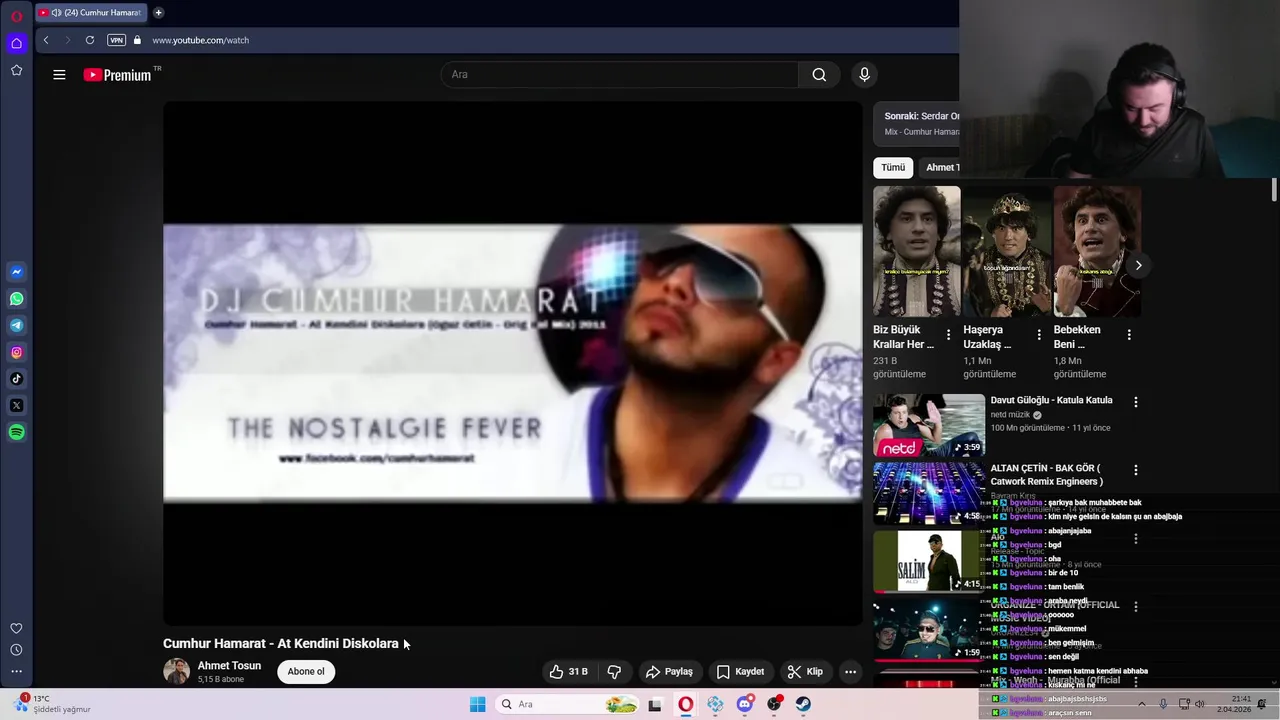Open Telegram in the Opera sidebar
This screenshot has height=720, width=1280.
pyautogui.click(x=16, y=326)
